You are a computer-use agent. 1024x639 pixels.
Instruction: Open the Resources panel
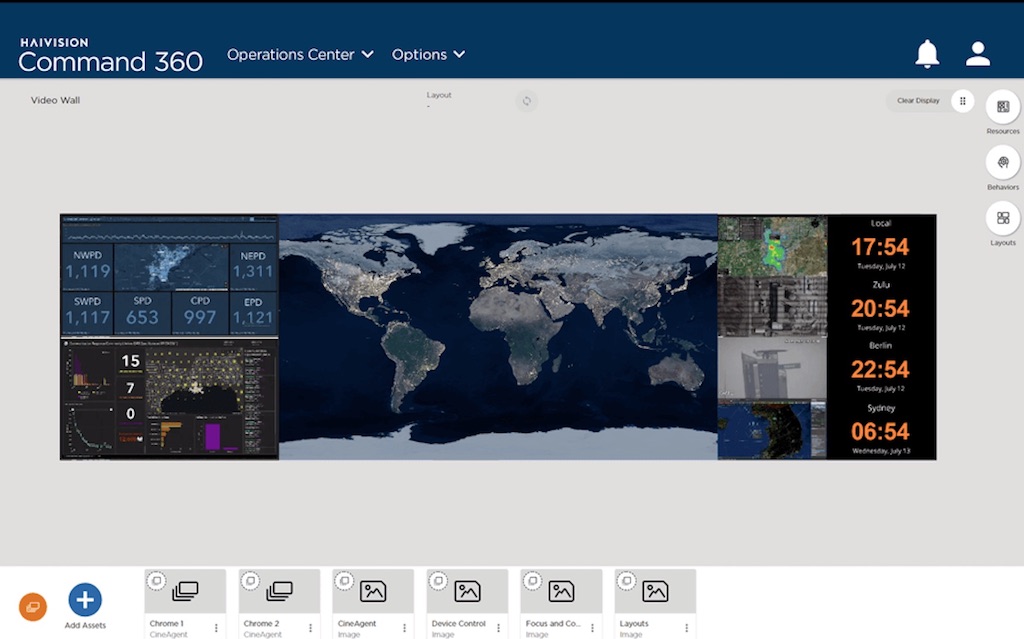pyautogui.click(x=1003, y=107)
